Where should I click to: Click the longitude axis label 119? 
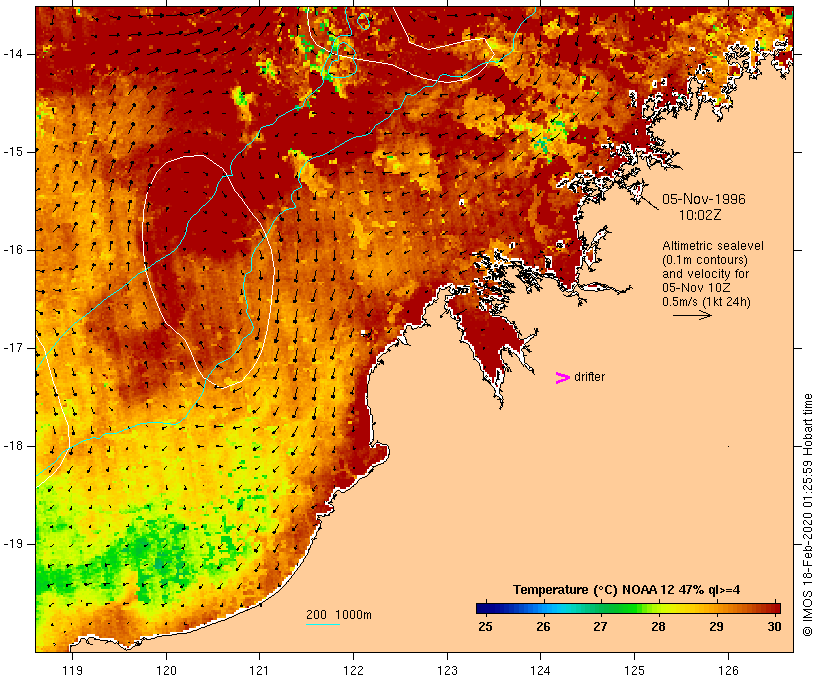pyautogui.click(x=72, y=671)
